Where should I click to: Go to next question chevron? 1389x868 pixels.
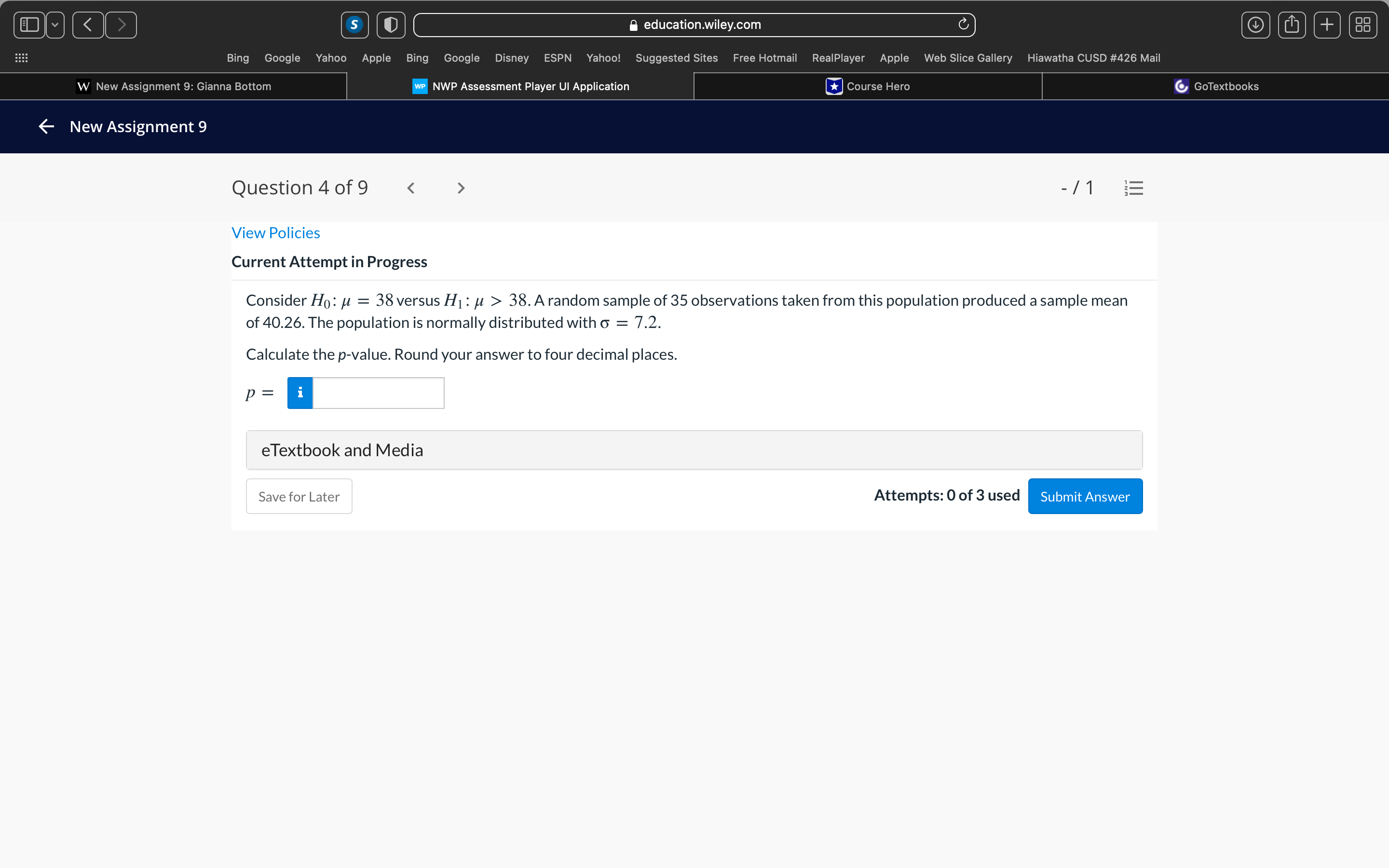pyautogui.click(x=461, y=188)
